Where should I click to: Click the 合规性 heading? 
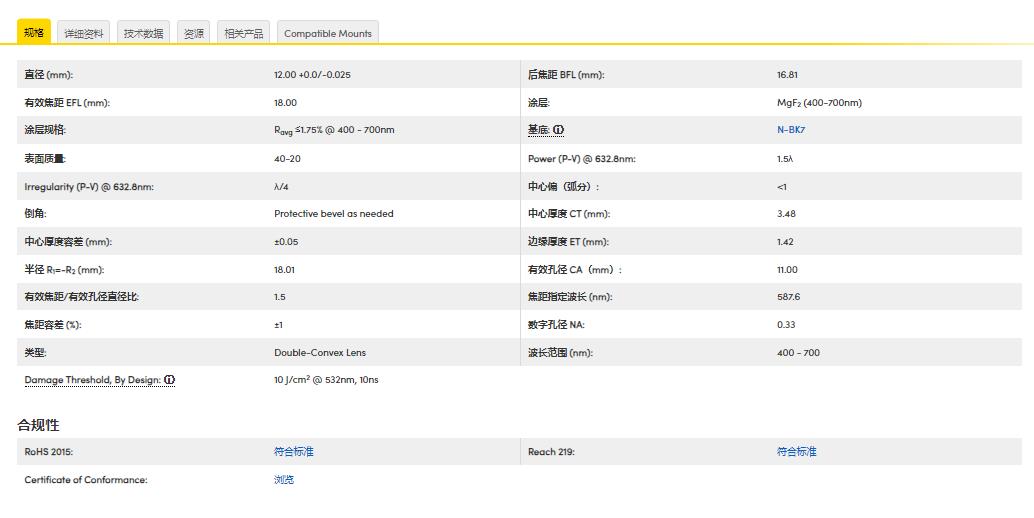38,425
